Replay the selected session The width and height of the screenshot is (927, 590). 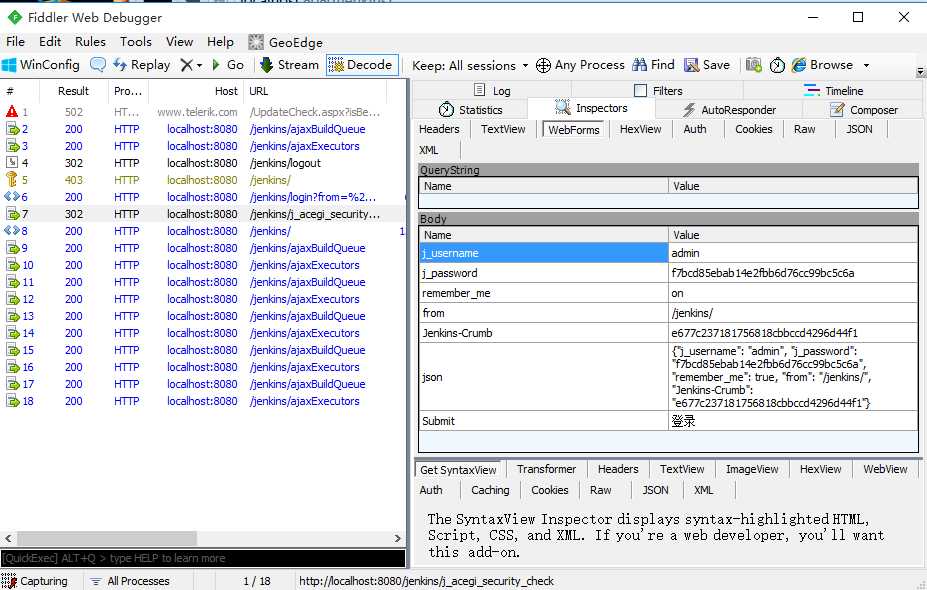(x=142, y=65)
